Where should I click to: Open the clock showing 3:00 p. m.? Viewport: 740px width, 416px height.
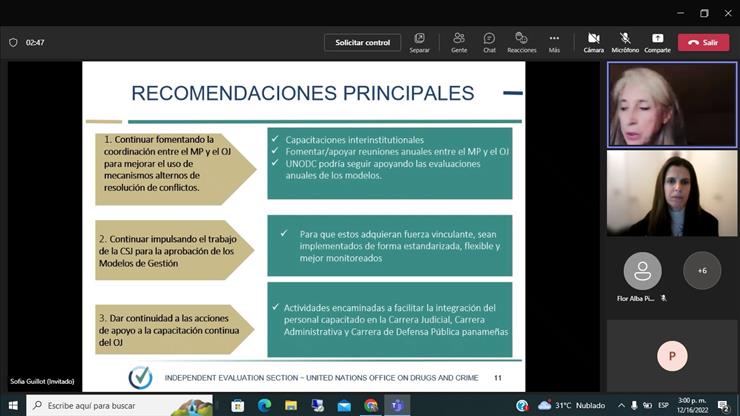pyautogui.click(x=692, y=406)
